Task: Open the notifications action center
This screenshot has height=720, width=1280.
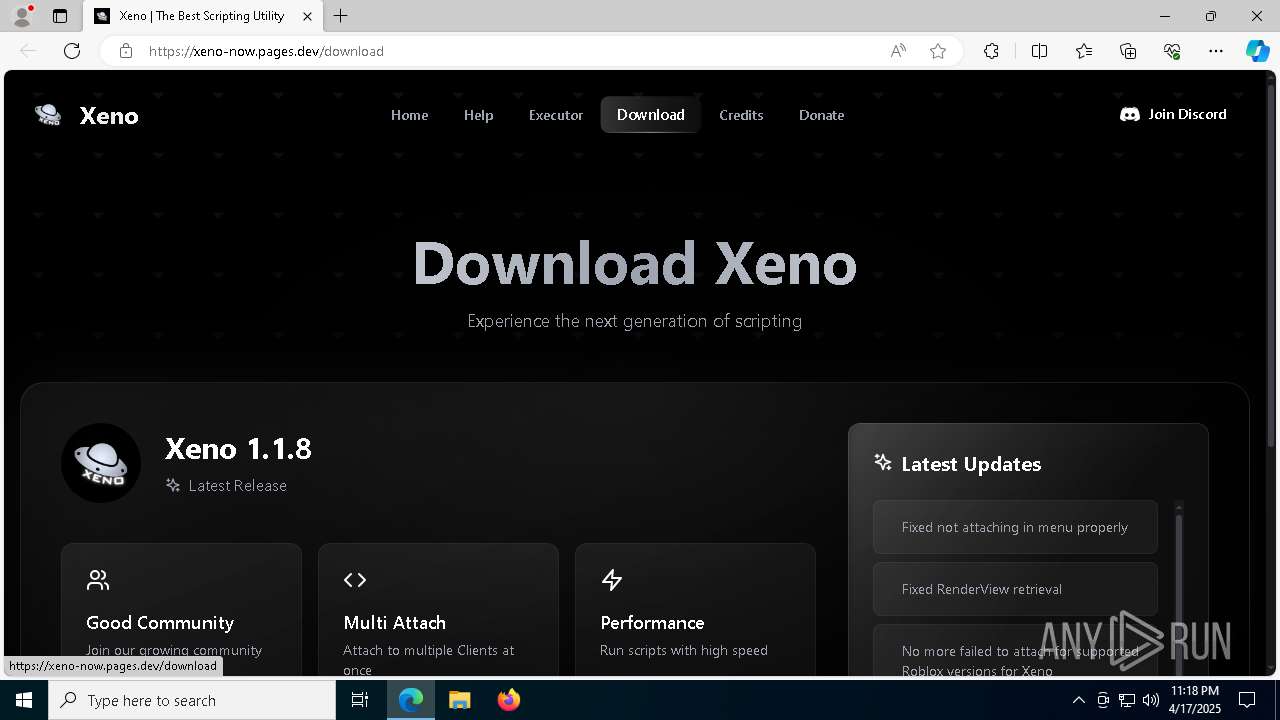Action: (1247, 700)
